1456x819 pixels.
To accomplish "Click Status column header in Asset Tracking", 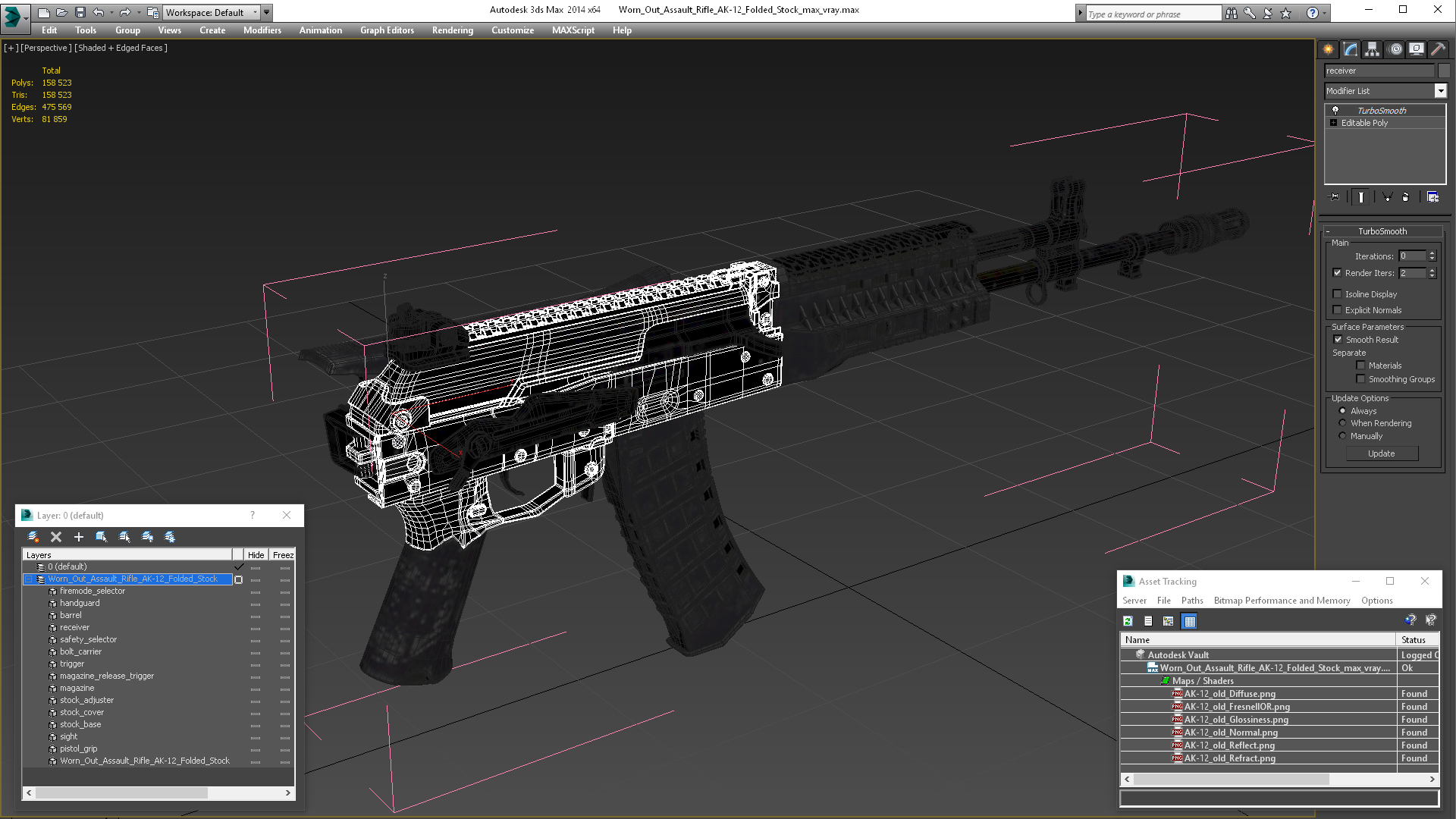I will pyautogui.click(x=1417, y=640).
